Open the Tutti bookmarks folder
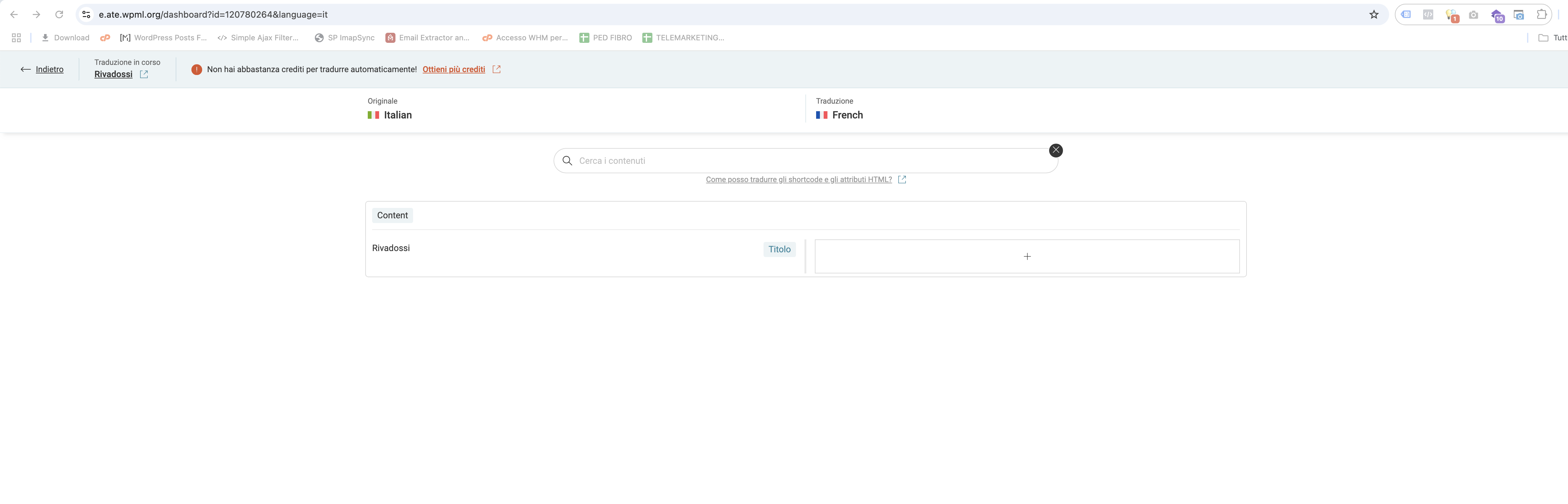Screen dimensions: 1568x504 (1552, 38)
